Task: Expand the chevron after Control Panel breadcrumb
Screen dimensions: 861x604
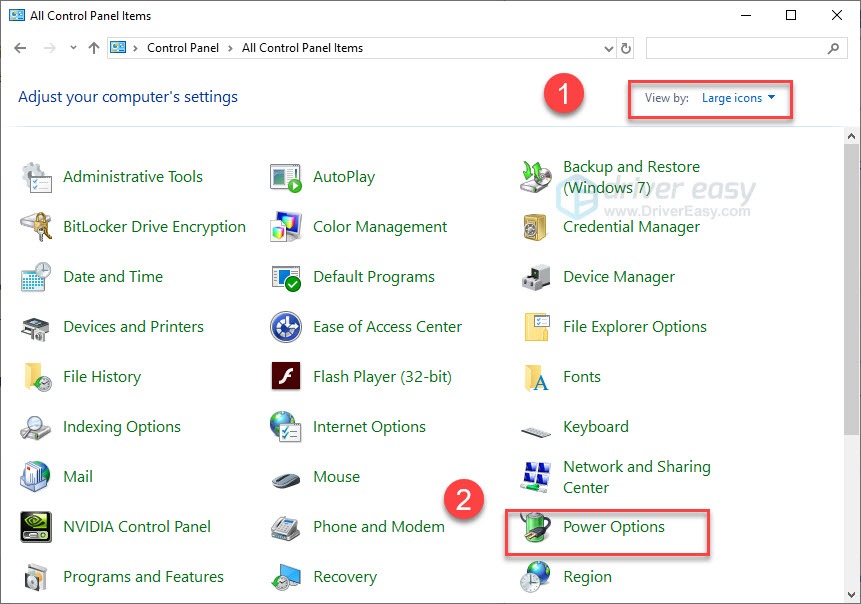Action: [231, 48]
